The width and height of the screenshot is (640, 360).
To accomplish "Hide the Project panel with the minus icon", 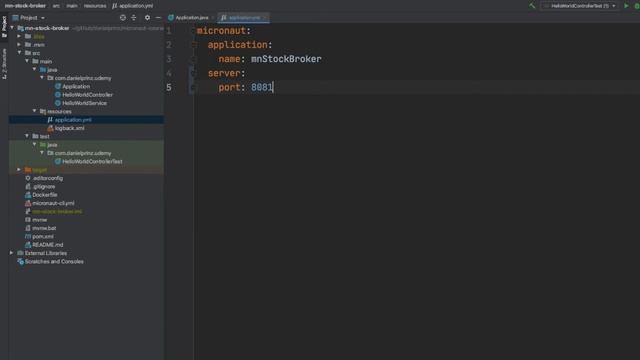I will pos(158,18).
